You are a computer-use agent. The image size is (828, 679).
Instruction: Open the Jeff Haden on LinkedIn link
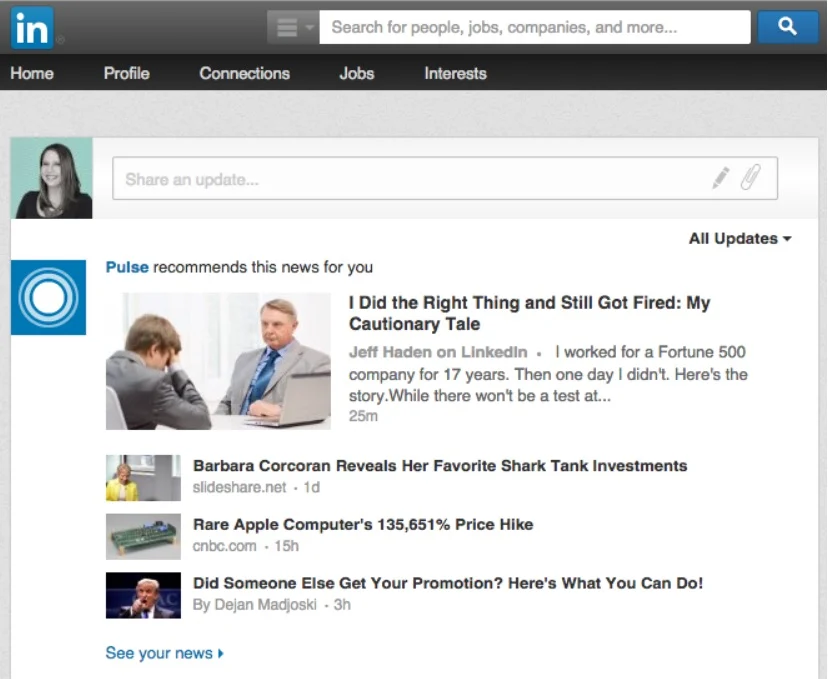[x=436, y=352]
